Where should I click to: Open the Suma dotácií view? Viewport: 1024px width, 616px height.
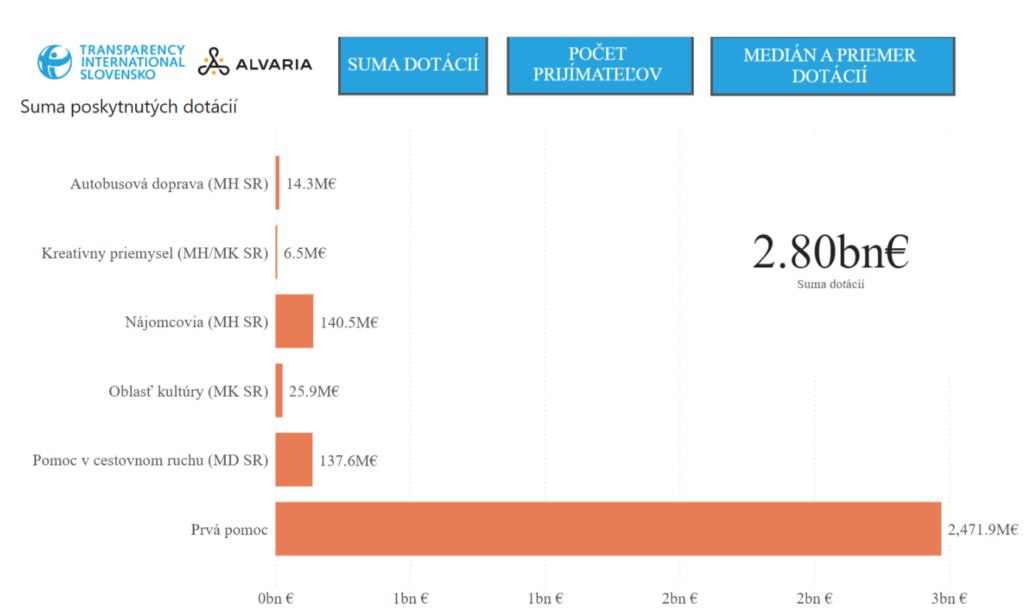412,65
